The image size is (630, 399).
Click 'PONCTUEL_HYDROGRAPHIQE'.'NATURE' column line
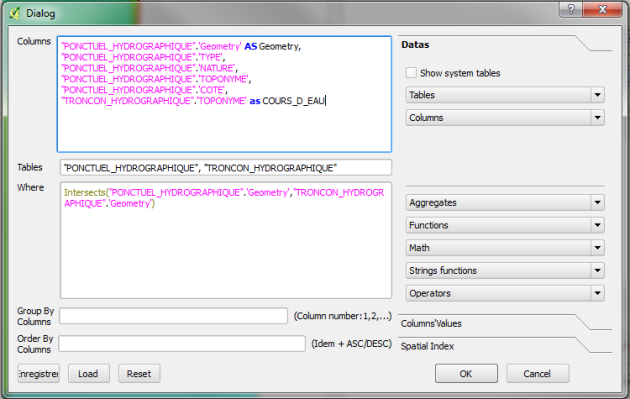coord(149,68)
